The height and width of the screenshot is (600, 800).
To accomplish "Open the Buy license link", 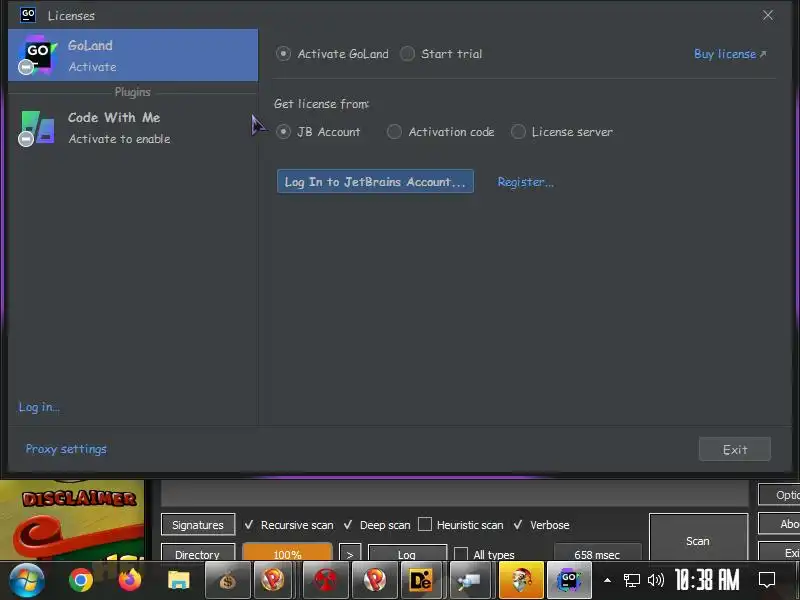I will tap(730, 54).
